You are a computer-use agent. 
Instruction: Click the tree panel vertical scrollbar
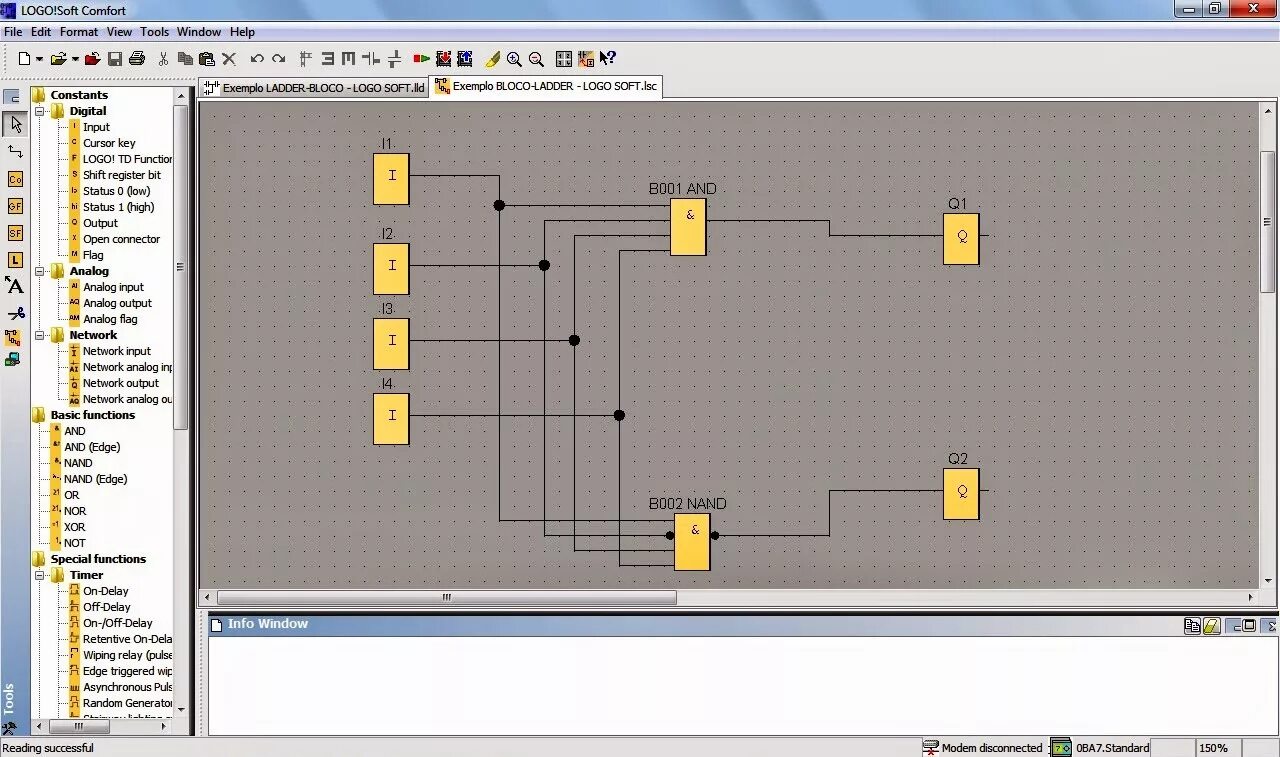(181, 267)
